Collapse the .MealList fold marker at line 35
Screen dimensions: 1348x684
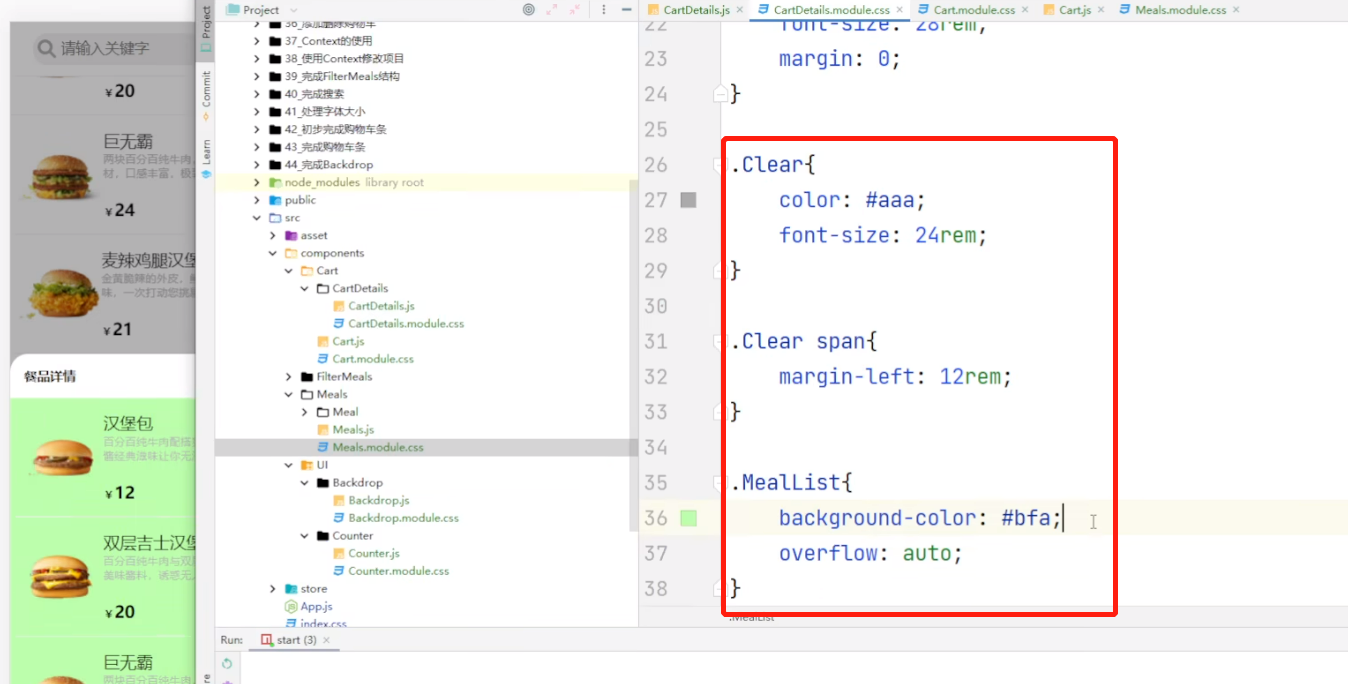coord(719,483)
